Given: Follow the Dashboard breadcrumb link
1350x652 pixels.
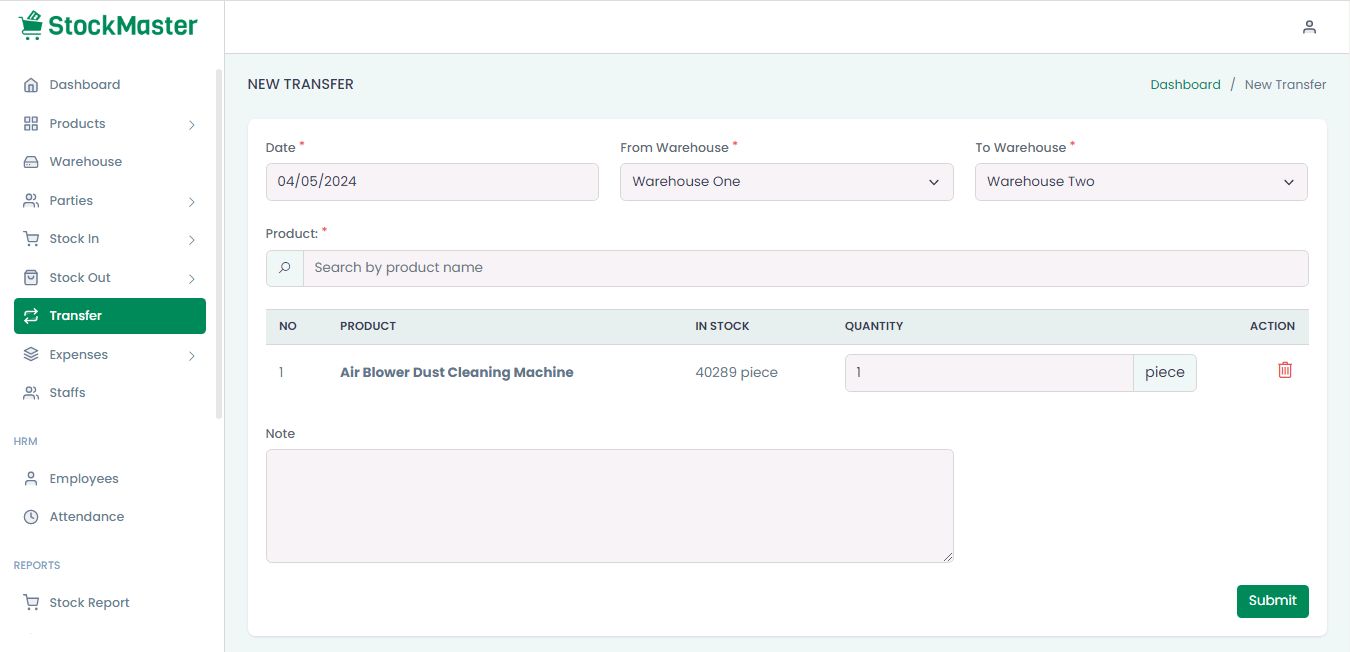Looking at the screenshot, I should 1185,85.
